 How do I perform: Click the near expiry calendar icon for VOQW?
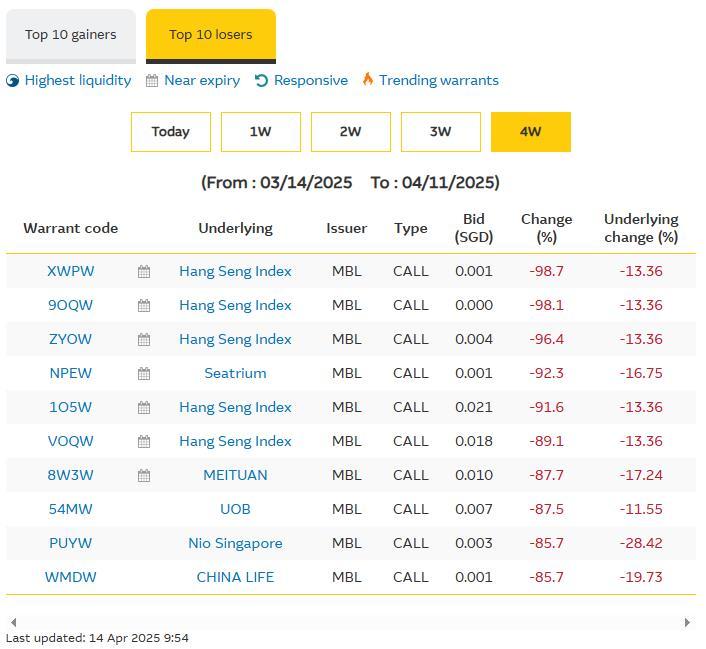144,442
